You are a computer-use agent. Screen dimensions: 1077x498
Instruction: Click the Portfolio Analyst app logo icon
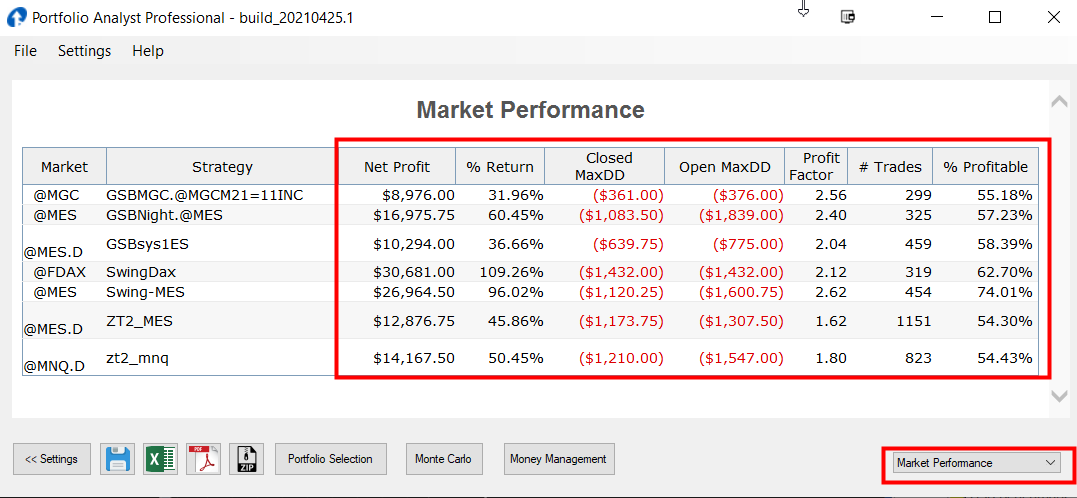(x=16, y=18)
